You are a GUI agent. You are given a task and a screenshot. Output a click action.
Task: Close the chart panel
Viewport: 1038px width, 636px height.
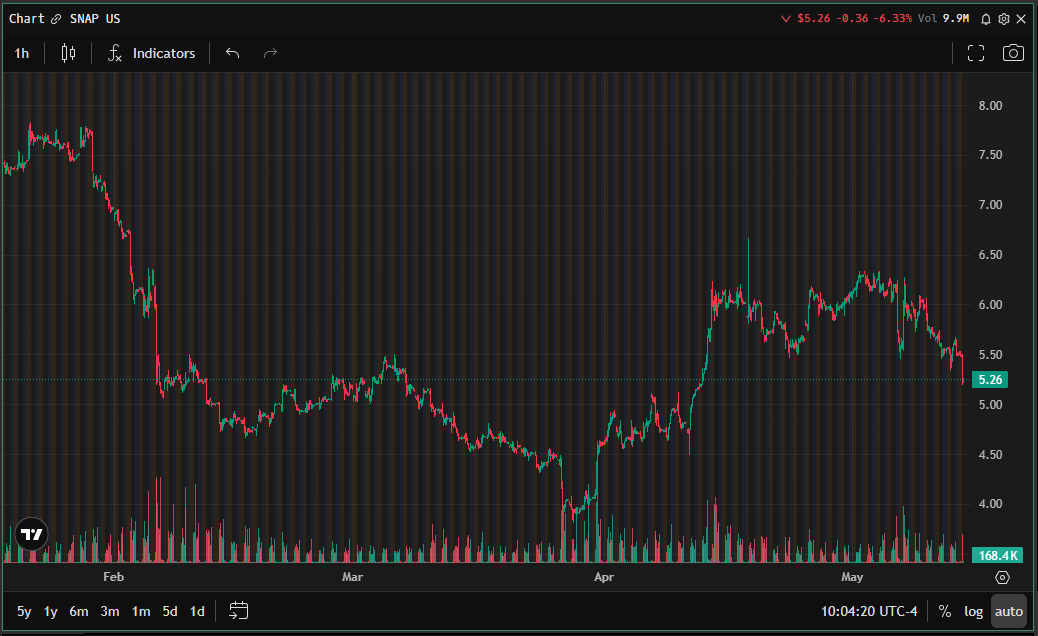[1021, 19]
